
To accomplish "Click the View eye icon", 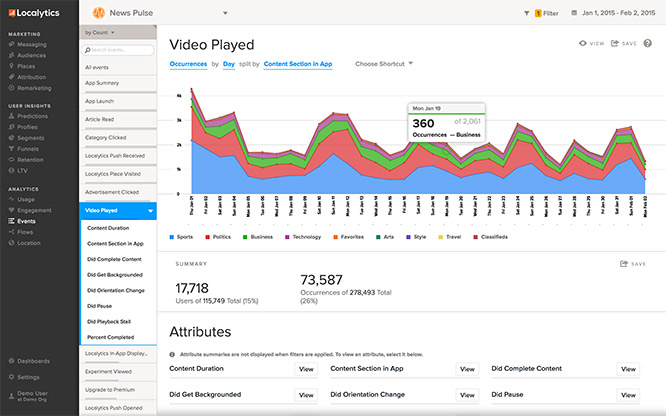I will [x=584, y=44].
